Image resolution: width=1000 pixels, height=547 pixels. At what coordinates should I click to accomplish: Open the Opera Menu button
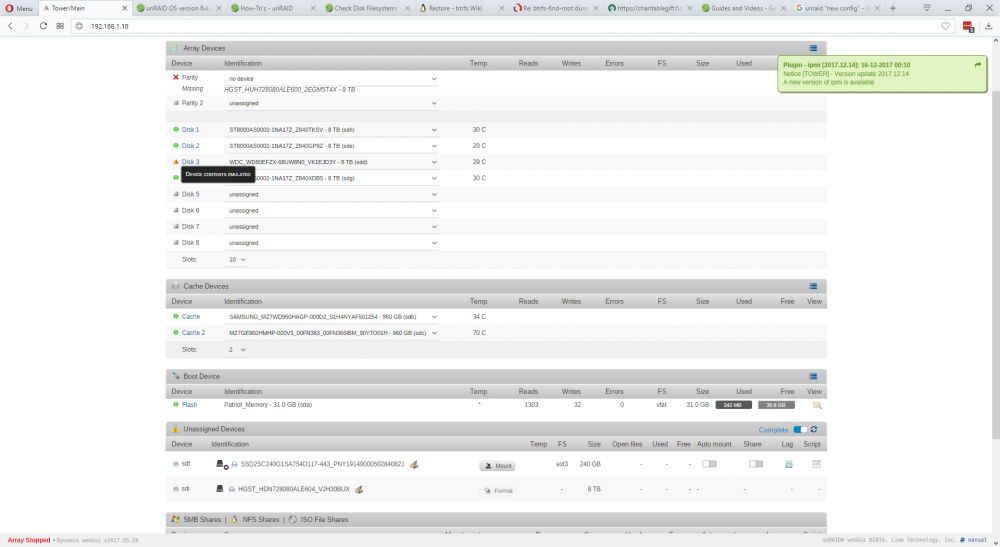19,8
